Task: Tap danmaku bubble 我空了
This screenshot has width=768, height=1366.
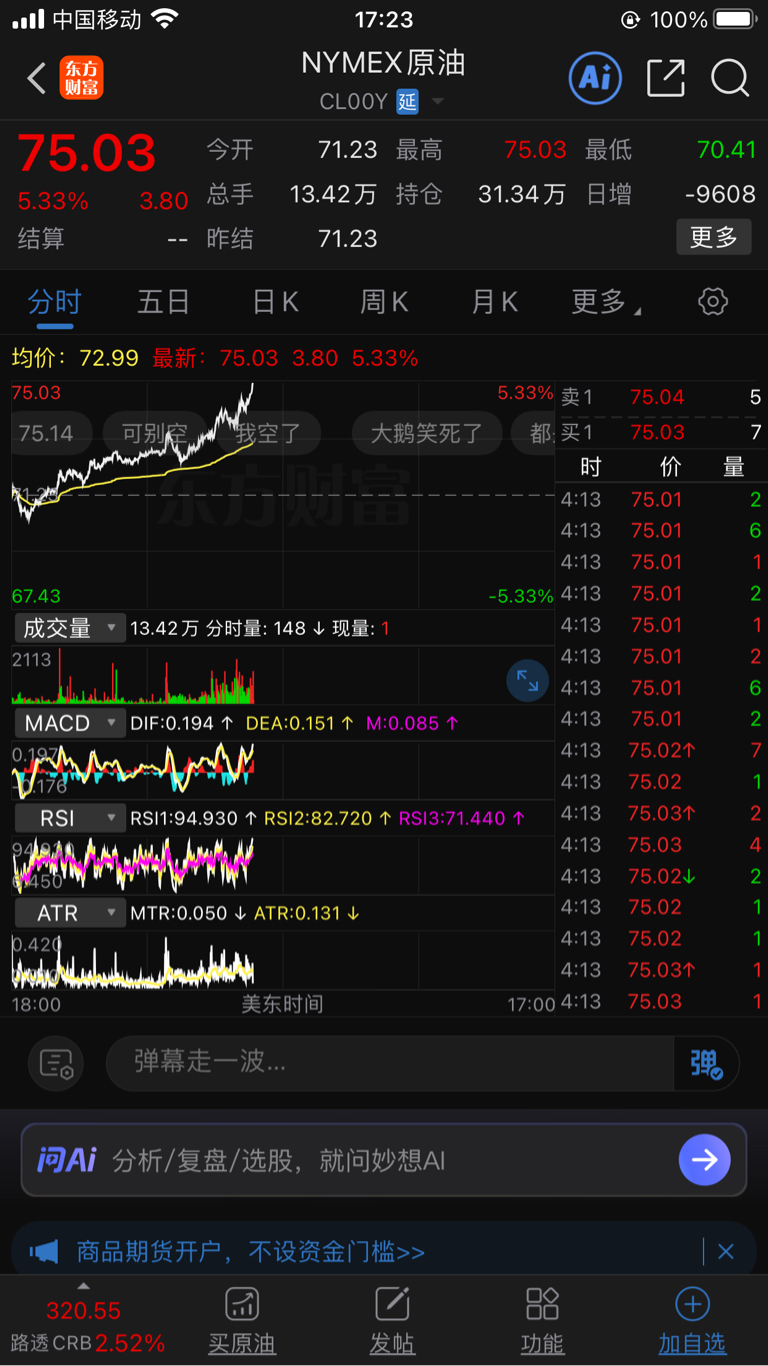Action: (268, 433)
